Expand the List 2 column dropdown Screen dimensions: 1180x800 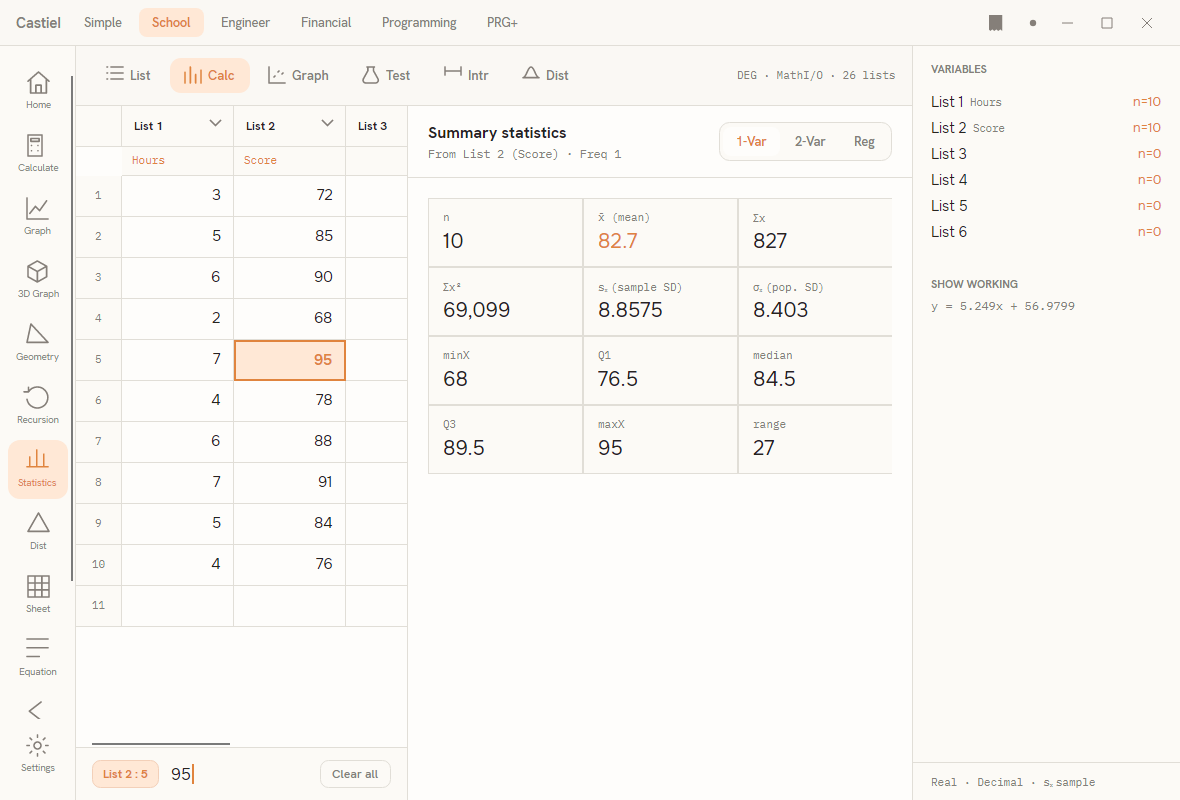[x=327, y=123]
